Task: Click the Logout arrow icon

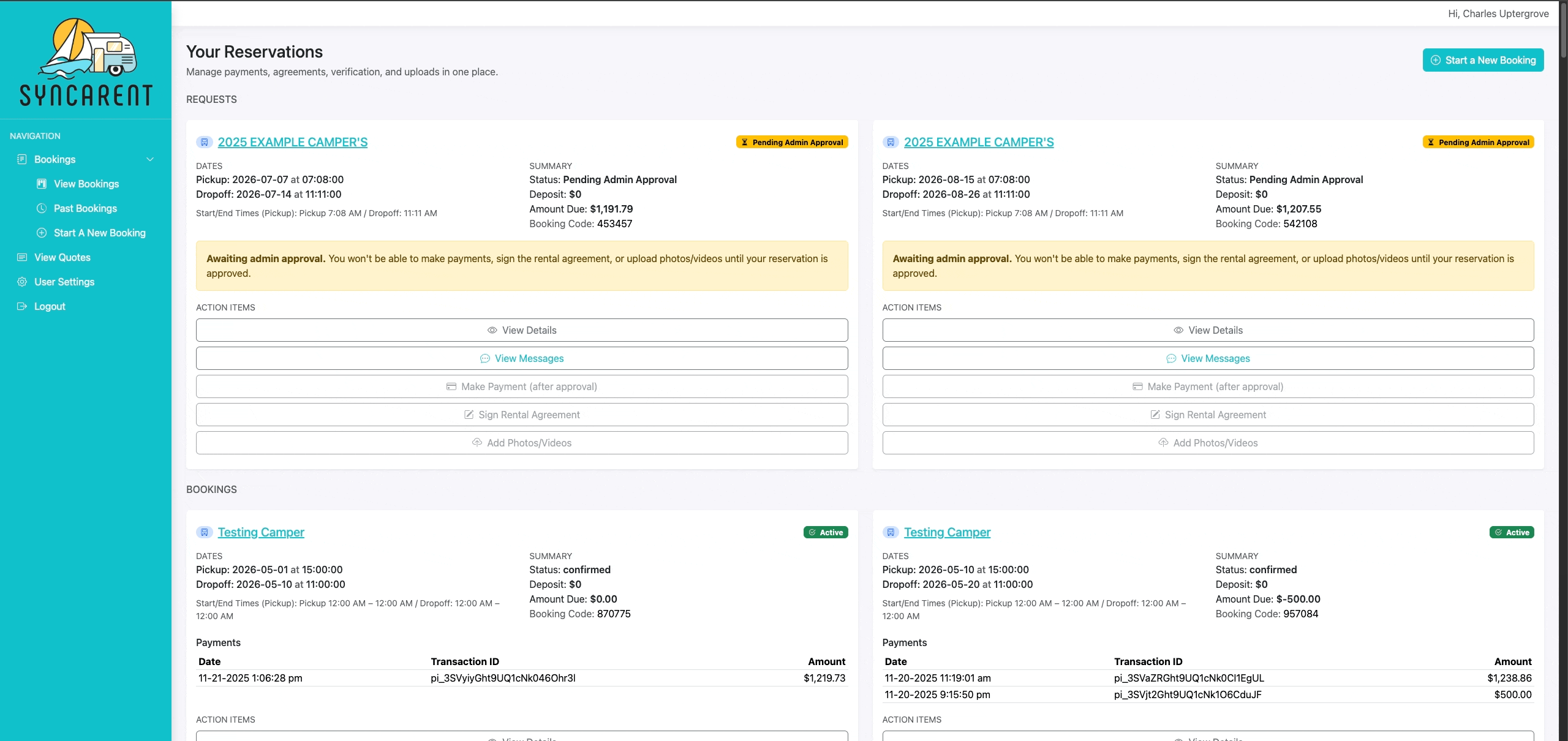Action: 22,306
